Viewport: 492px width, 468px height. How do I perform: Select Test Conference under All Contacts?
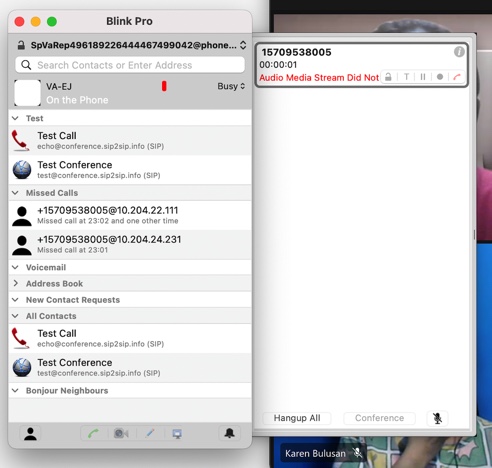(x=130, y=367)
